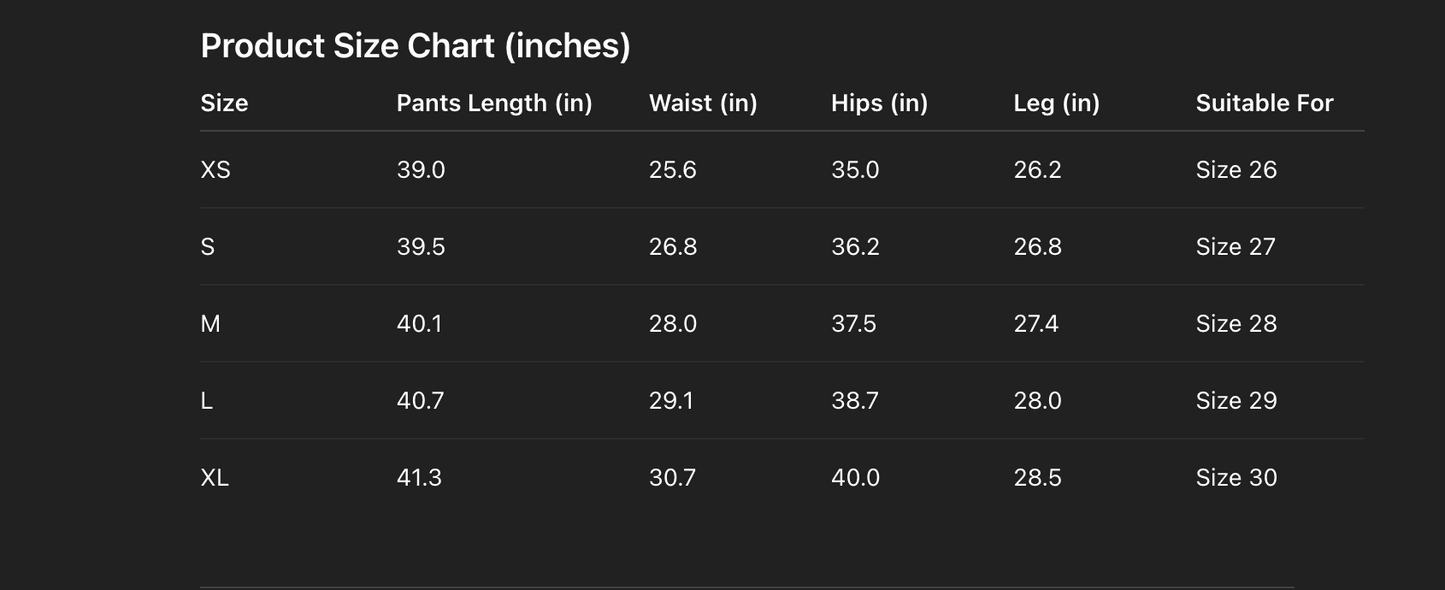Click the Suitable For column header
Screen dimensions: 1445x590
click(1264, 103)
